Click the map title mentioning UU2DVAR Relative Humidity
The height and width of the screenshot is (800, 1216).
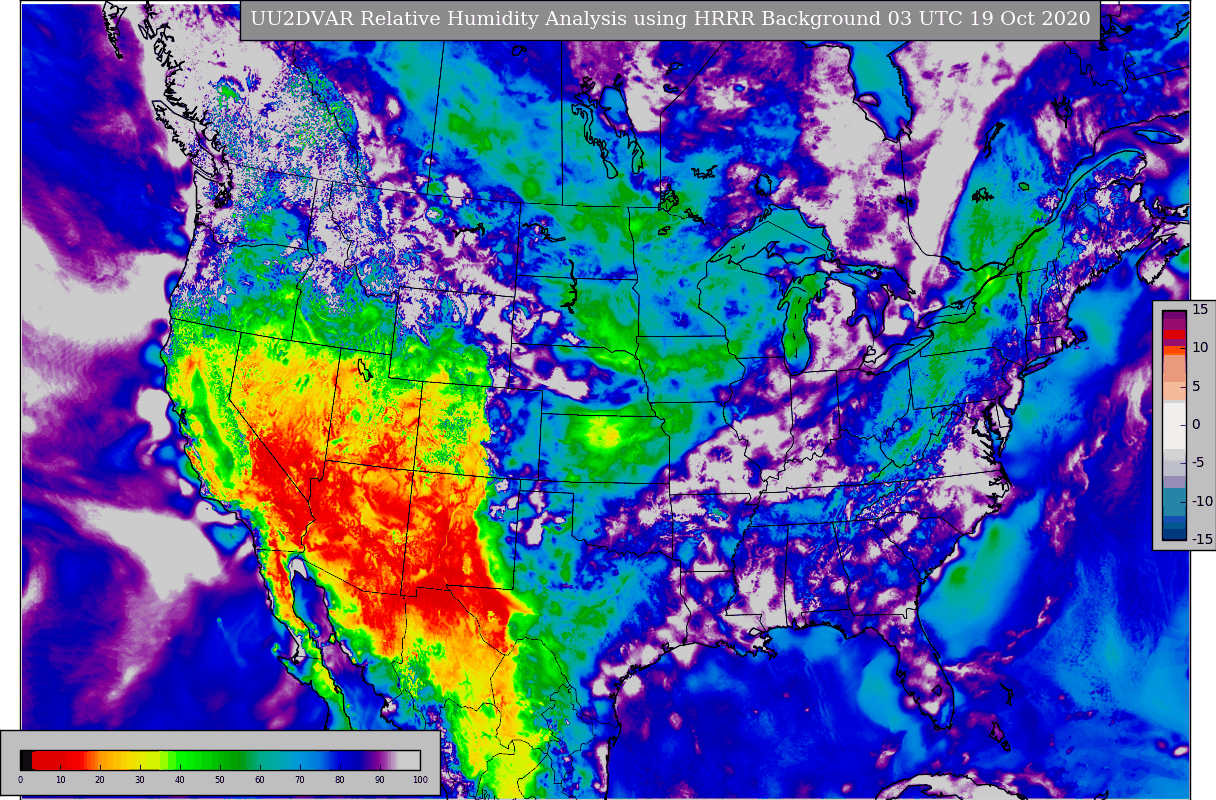pos(669,19)
